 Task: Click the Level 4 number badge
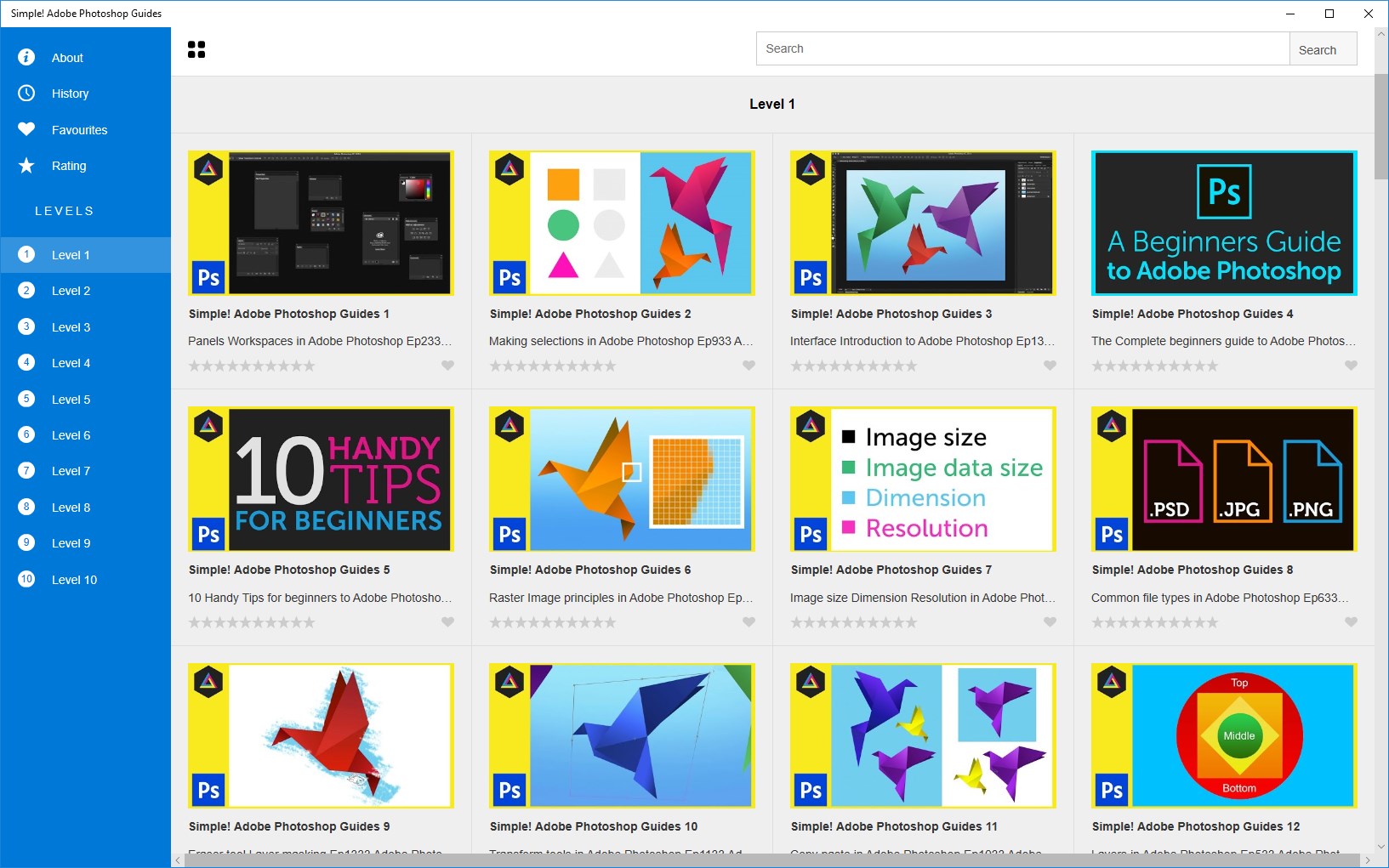[x=26, y=362]
